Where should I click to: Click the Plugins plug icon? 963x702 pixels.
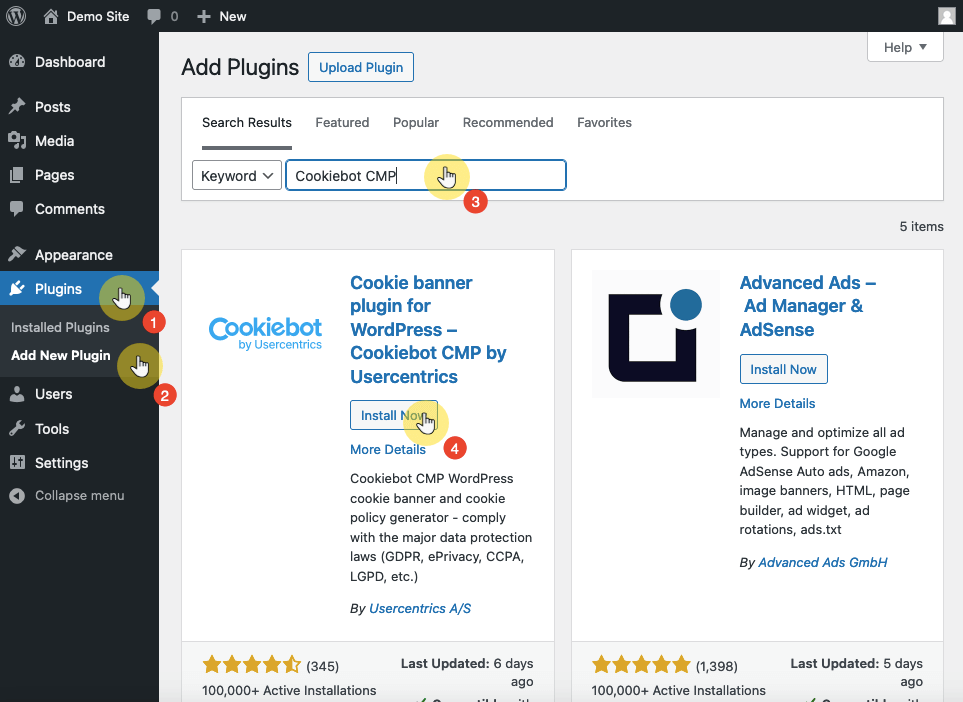[x=17, y=288]
